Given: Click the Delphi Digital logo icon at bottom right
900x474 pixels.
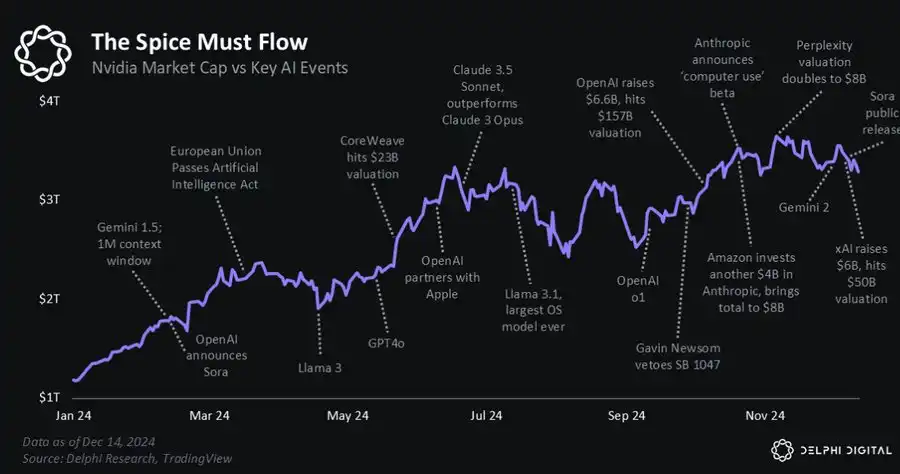Looking at the screenshot, I should point(783,450).
